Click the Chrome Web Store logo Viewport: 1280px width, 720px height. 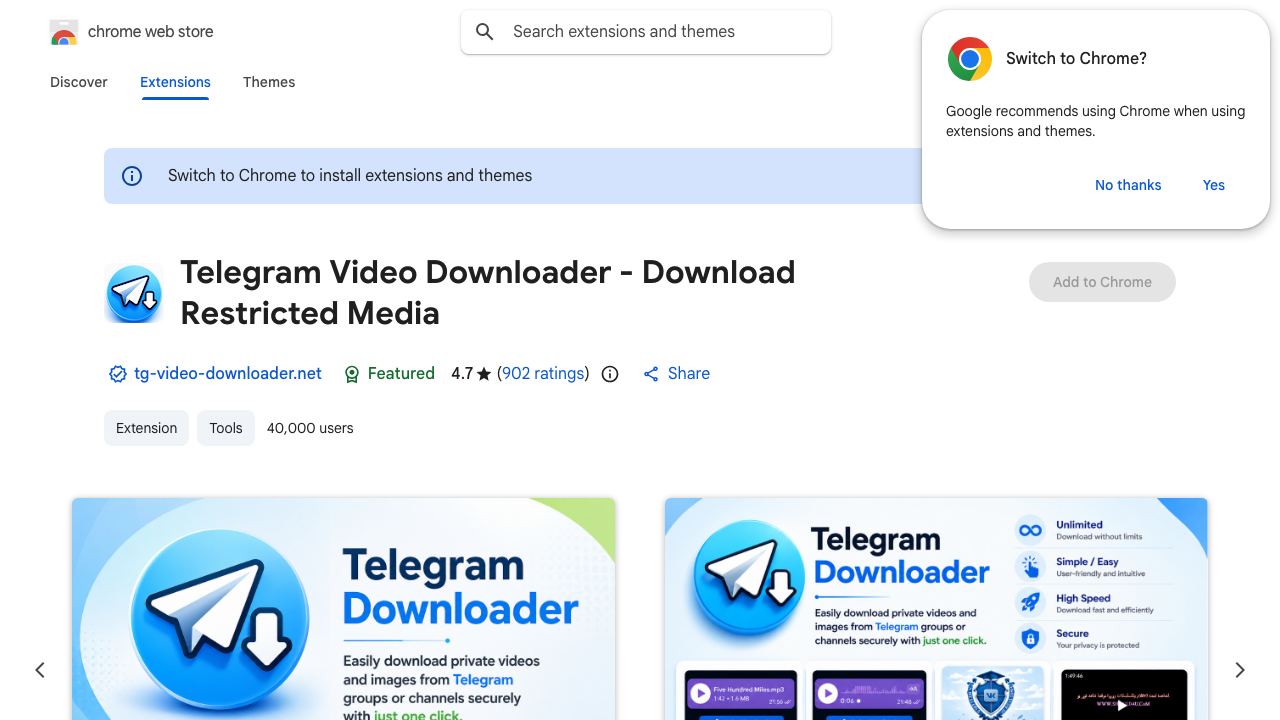click(x=64, y=32)
